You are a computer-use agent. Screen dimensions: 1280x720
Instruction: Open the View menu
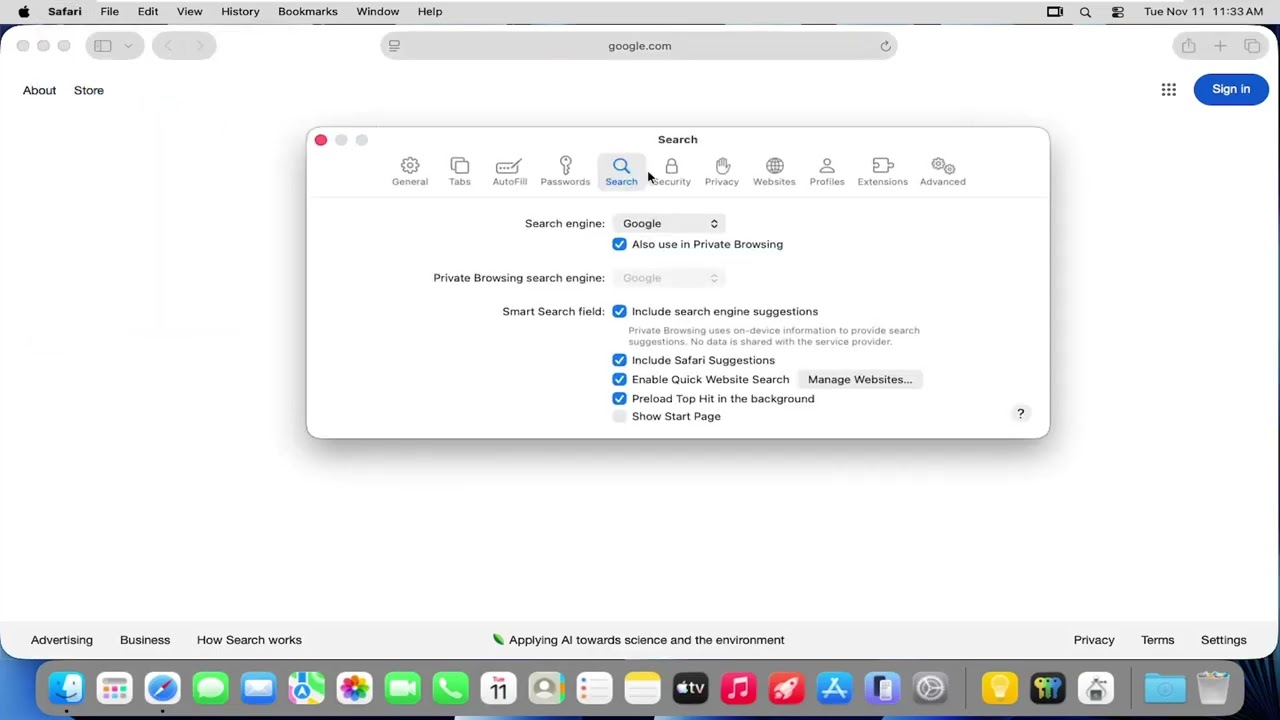[189, 11]
